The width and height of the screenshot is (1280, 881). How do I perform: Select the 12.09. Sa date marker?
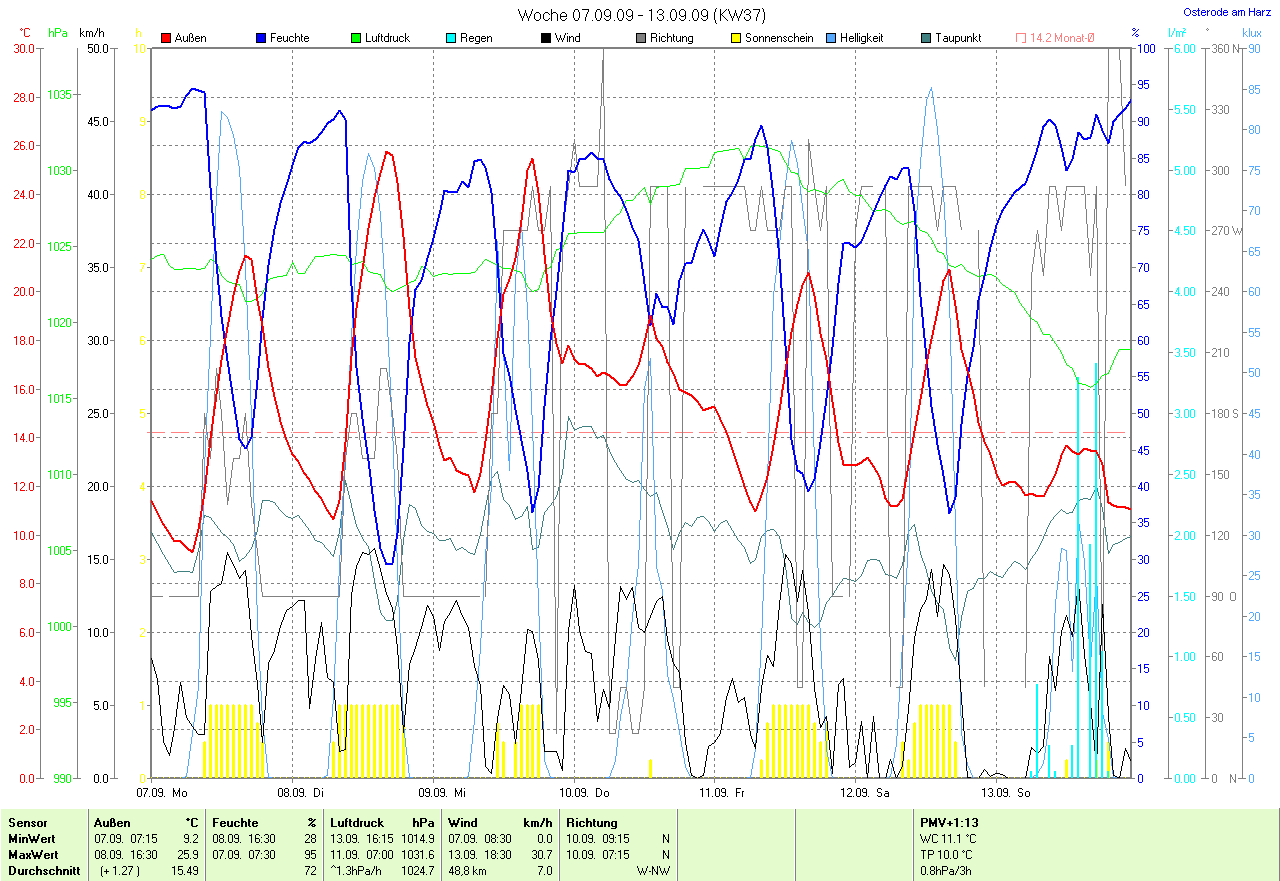[x=864, y=793]
